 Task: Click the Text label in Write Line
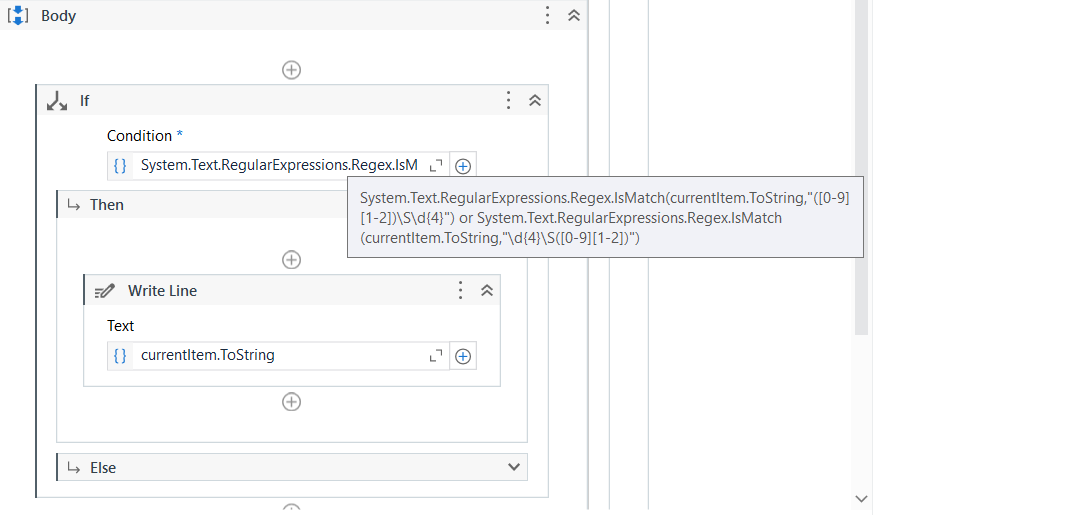point(120,326)
